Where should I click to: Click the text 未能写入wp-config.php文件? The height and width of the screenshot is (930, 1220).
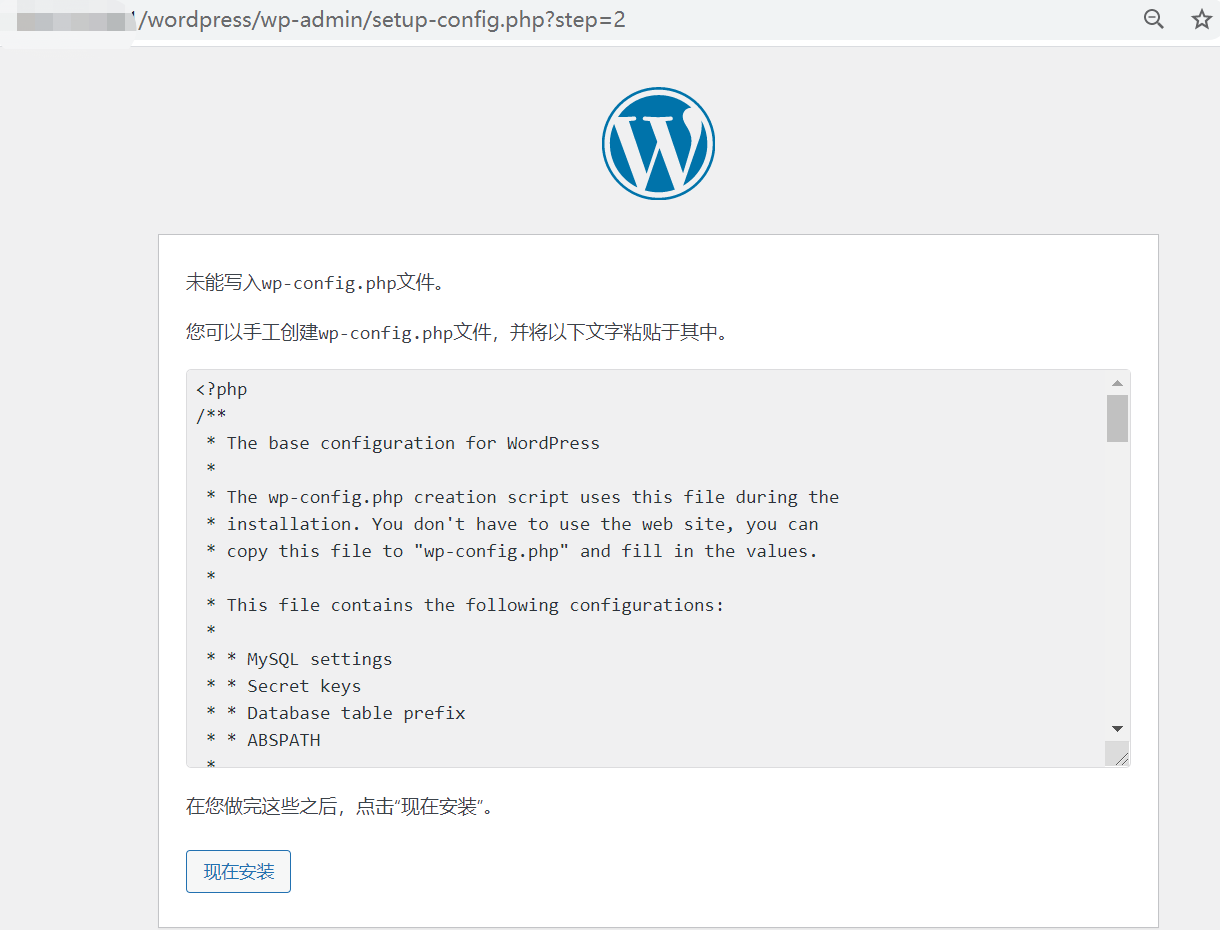pyautogui.click(x=315, y=283)
